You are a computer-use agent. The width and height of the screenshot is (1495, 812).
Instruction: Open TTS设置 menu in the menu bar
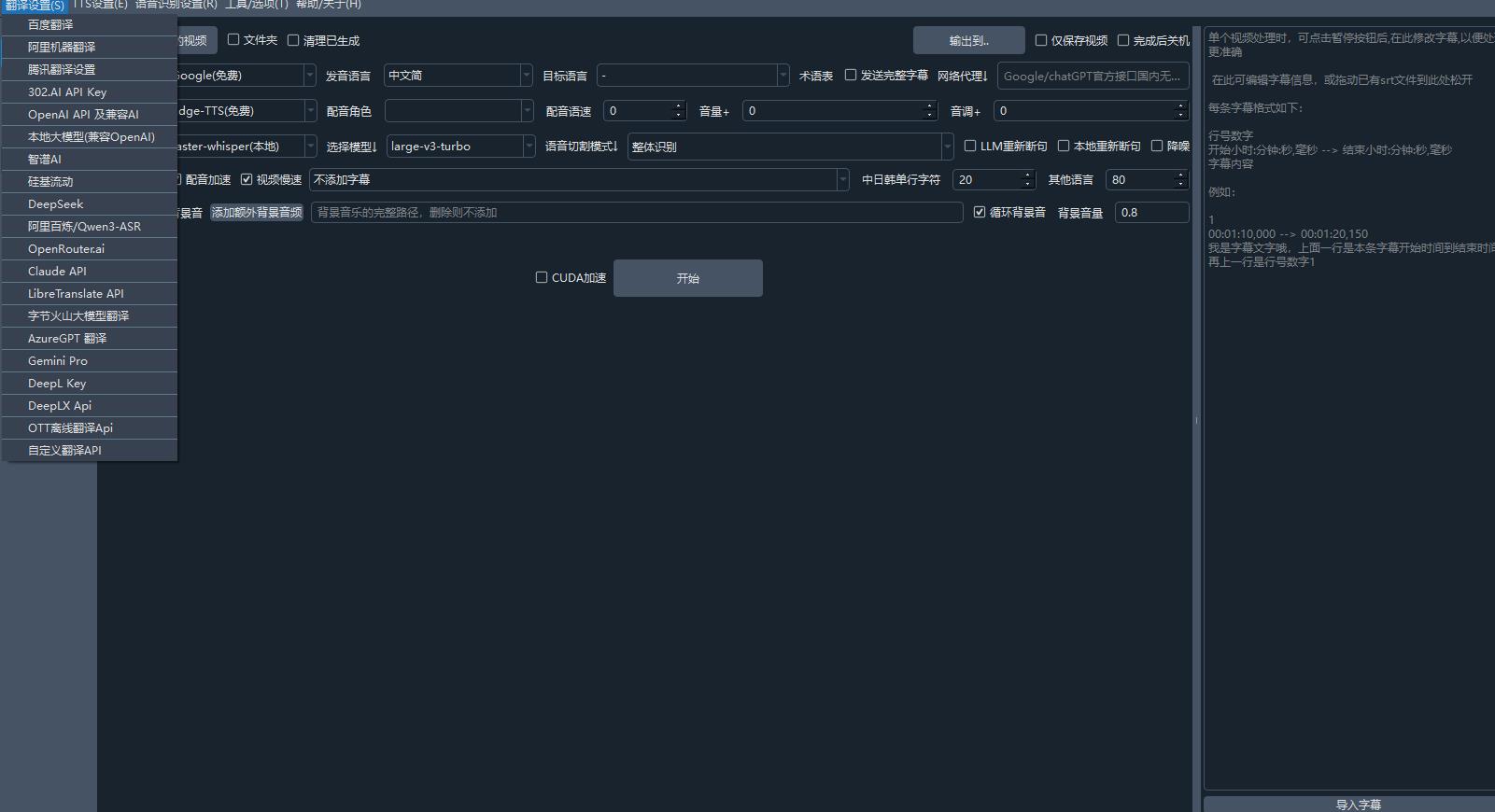coord(100,5)
